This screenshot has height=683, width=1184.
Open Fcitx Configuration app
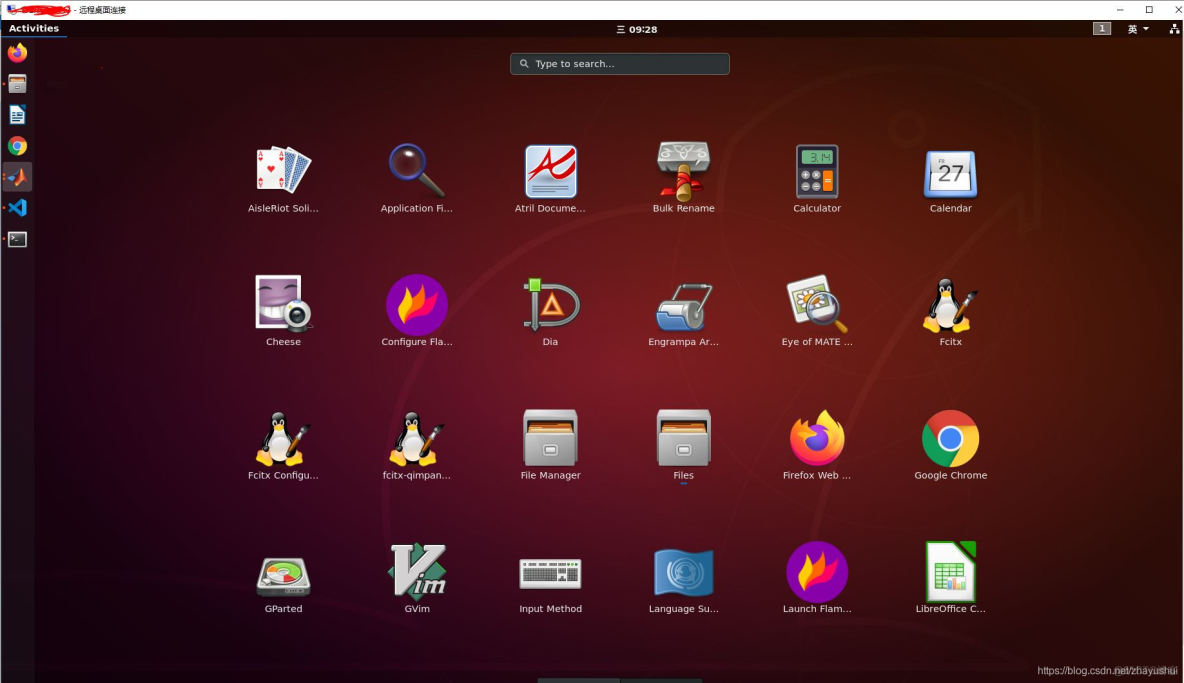pos(283,445)
